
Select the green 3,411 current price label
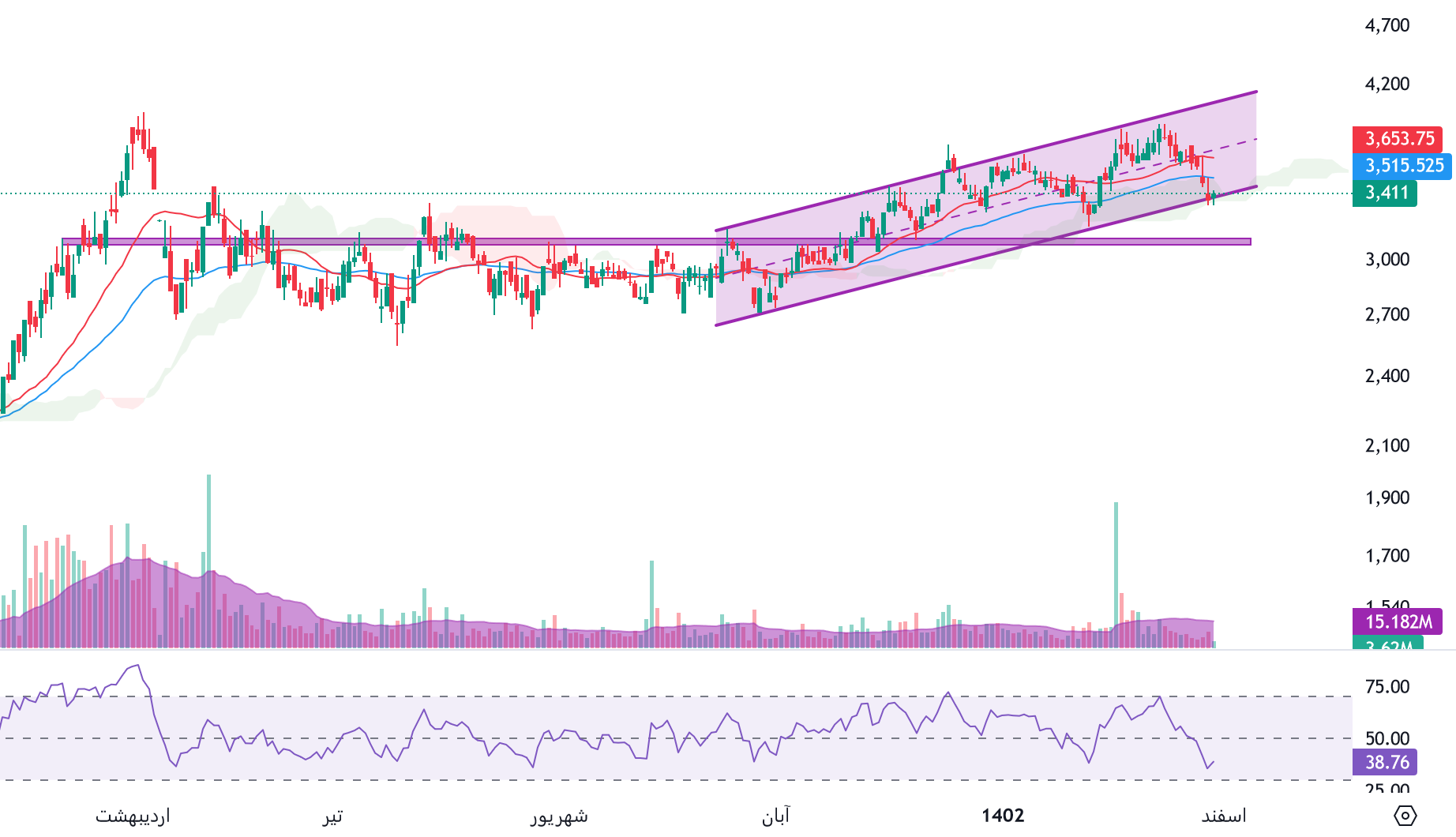point(1386,193)
